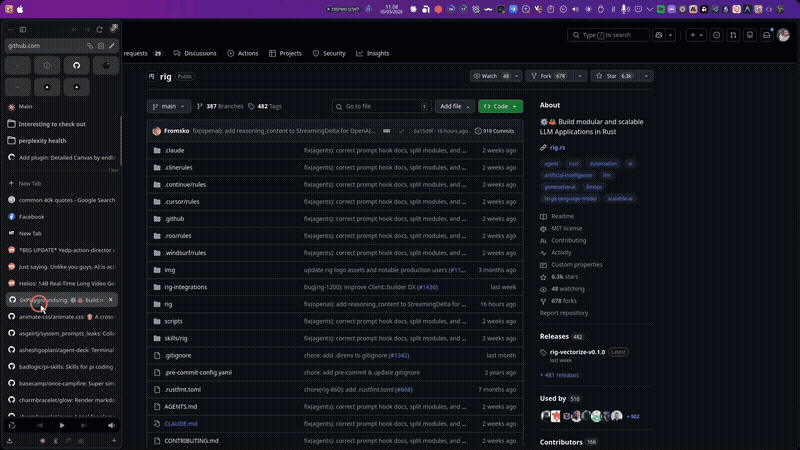Open the Pull requests tab
Screen dimensions: 800x450
click(143, 53)
